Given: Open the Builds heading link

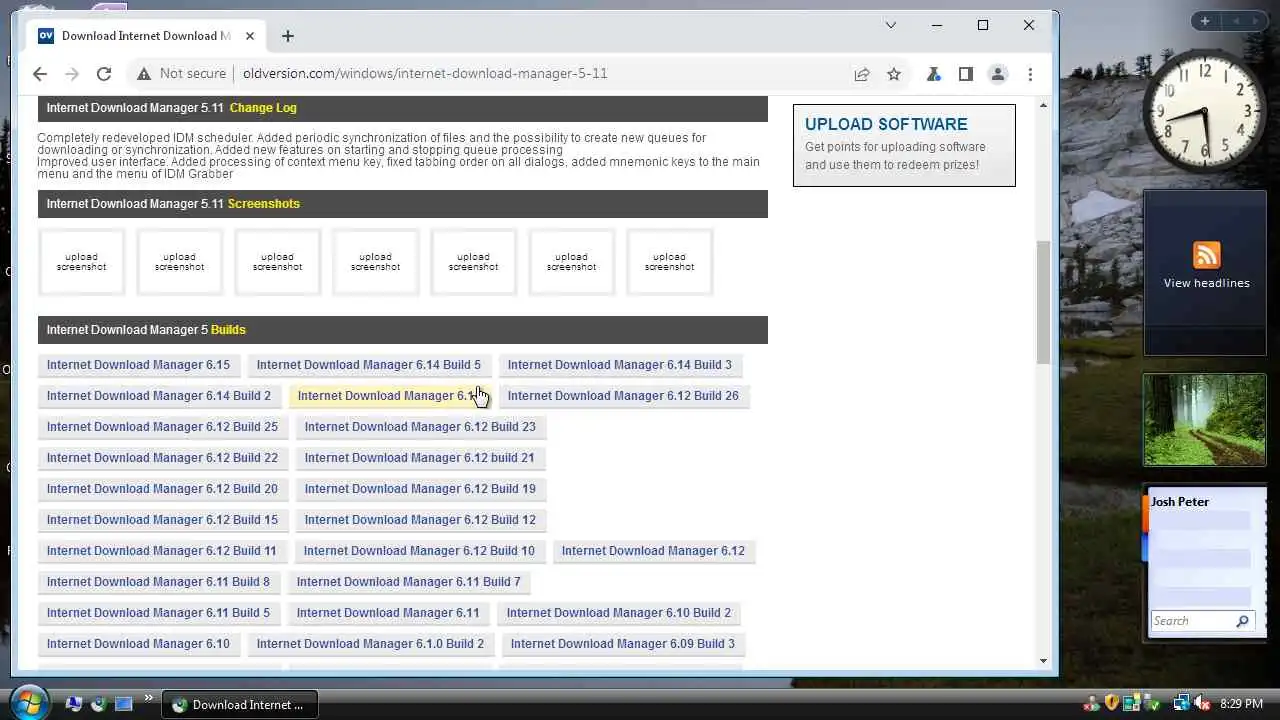Looking at the screenshot, I should click(228, 330).
